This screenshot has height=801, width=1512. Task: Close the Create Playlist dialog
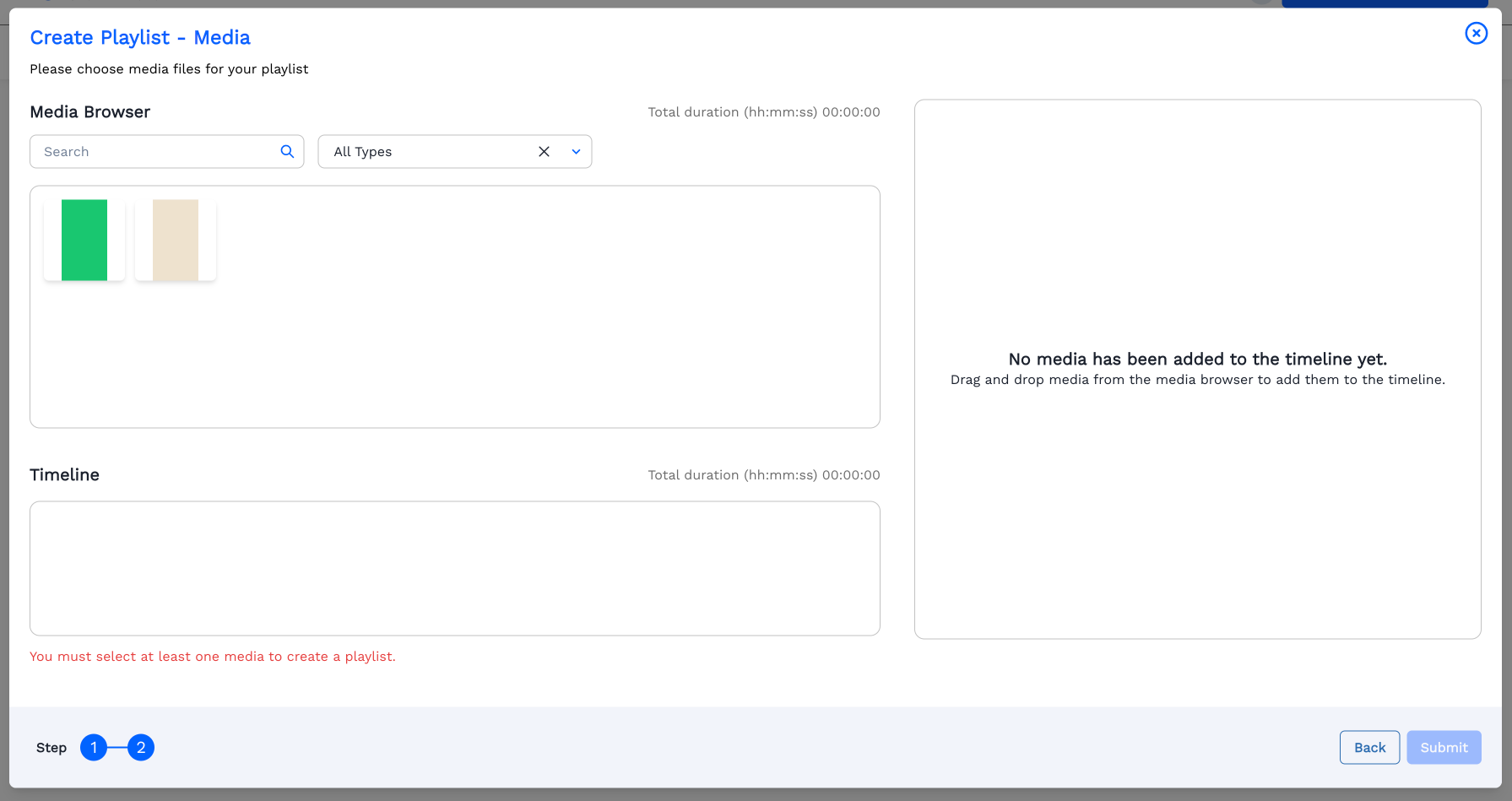[1476, 33]
